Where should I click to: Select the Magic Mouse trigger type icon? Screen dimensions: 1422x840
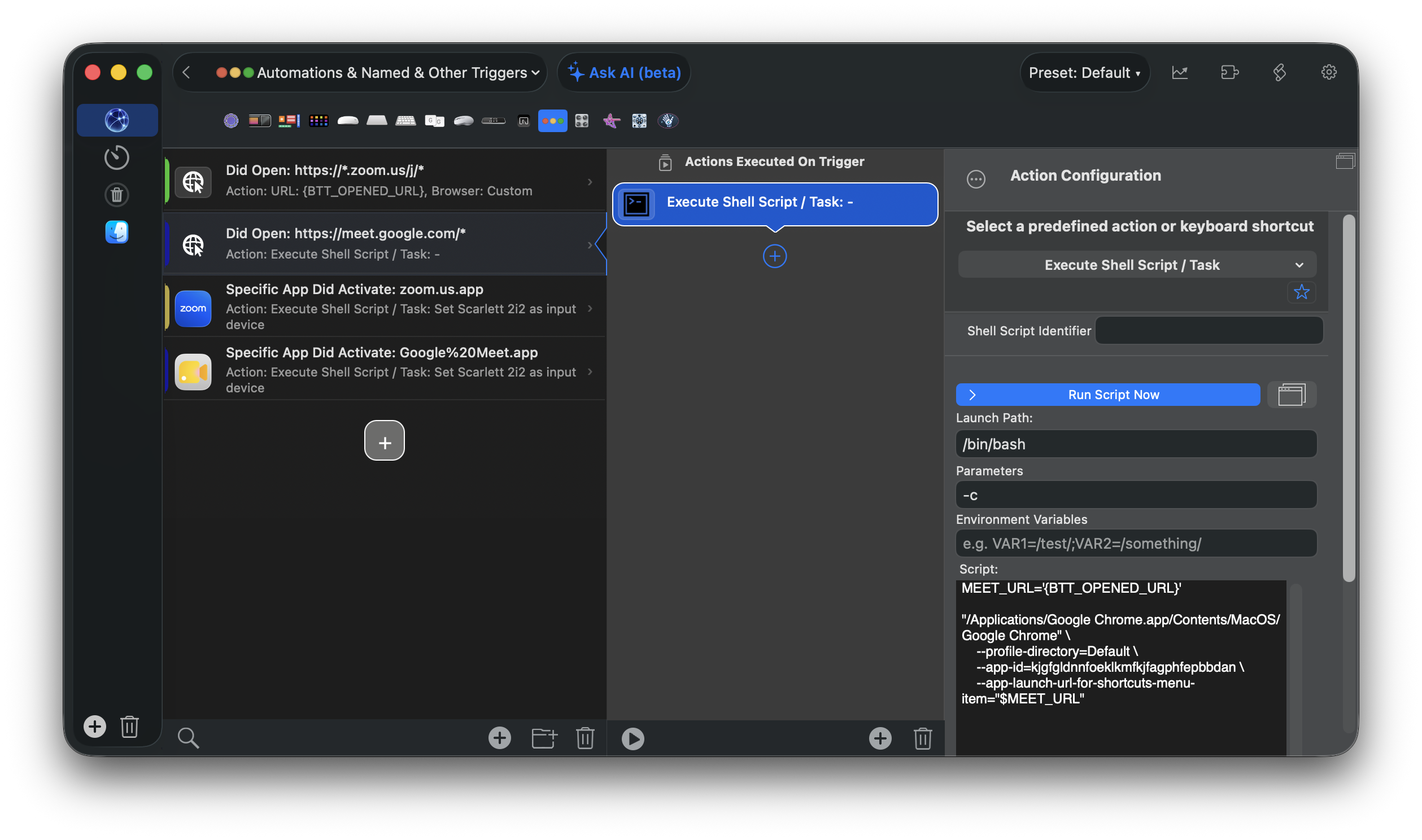(x=347, y=121)
